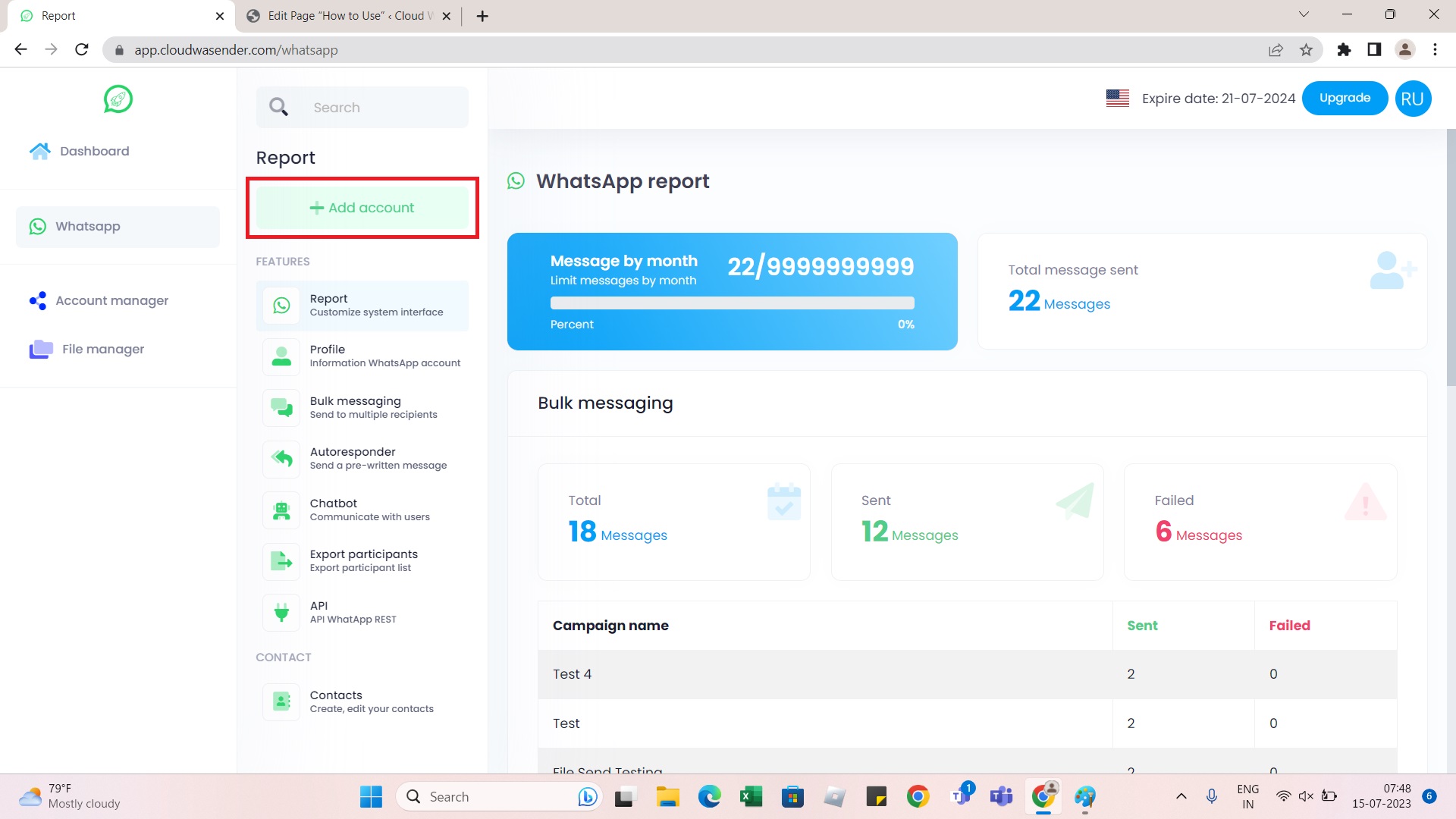The height and width of the screenshot is (819, 1456).
Task: Open the taskbar clock and date
Action: [x=1381, y=796]
